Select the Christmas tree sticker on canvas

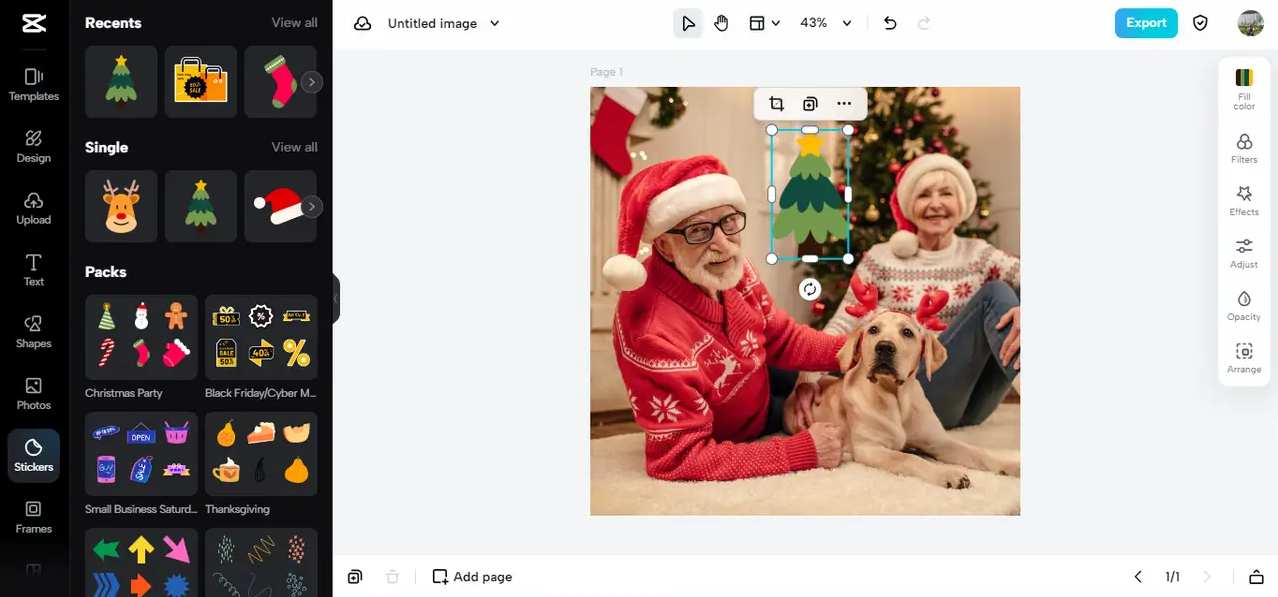[810, 194]
